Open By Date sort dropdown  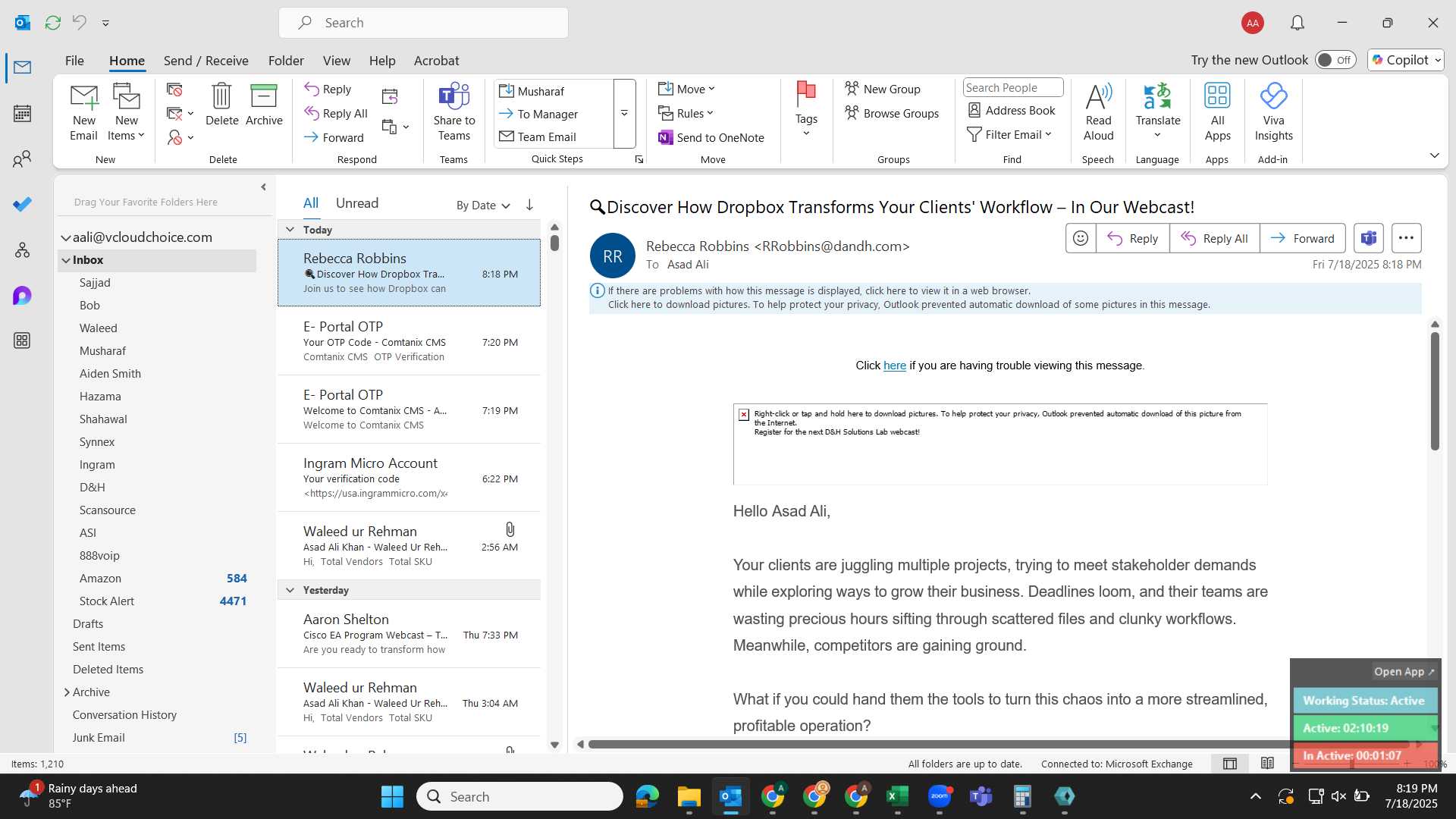coord(483,206)
